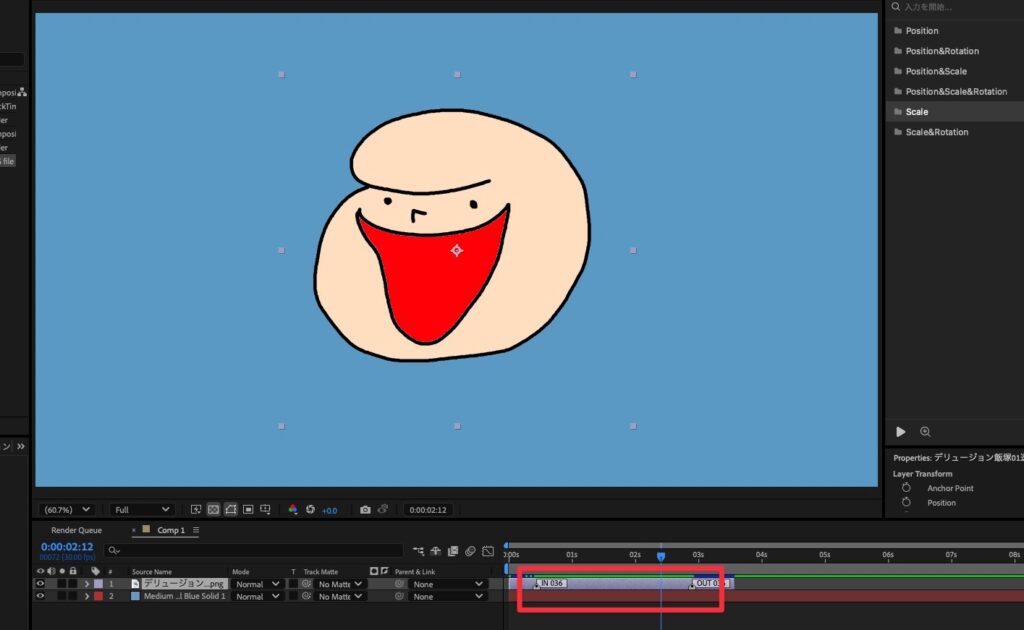Switch to the Render Queue tab
This screenshot has width=1024, height=630.
pos(76,530)
